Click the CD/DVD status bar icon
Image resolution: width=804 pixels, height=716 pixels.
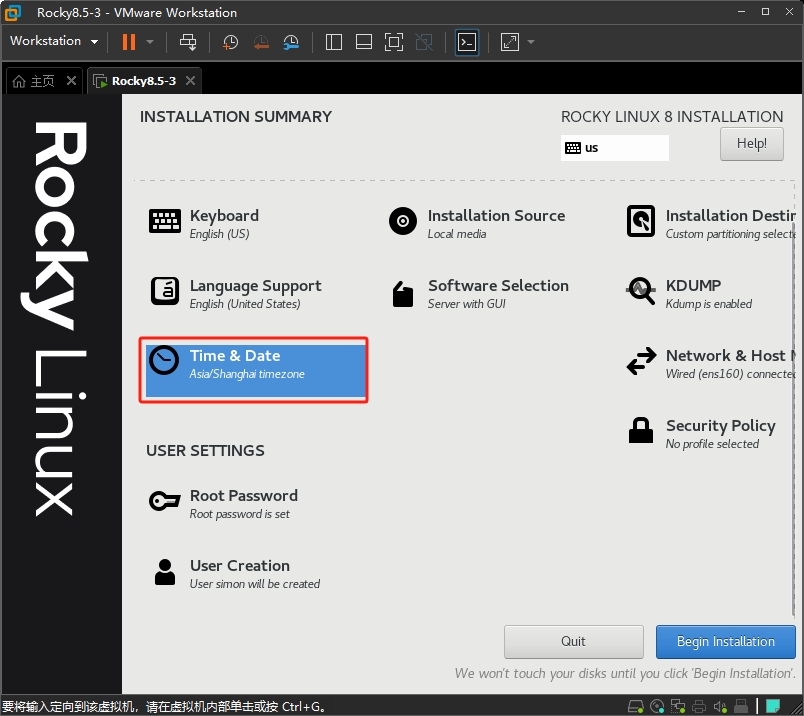click(x=657, y=707)
